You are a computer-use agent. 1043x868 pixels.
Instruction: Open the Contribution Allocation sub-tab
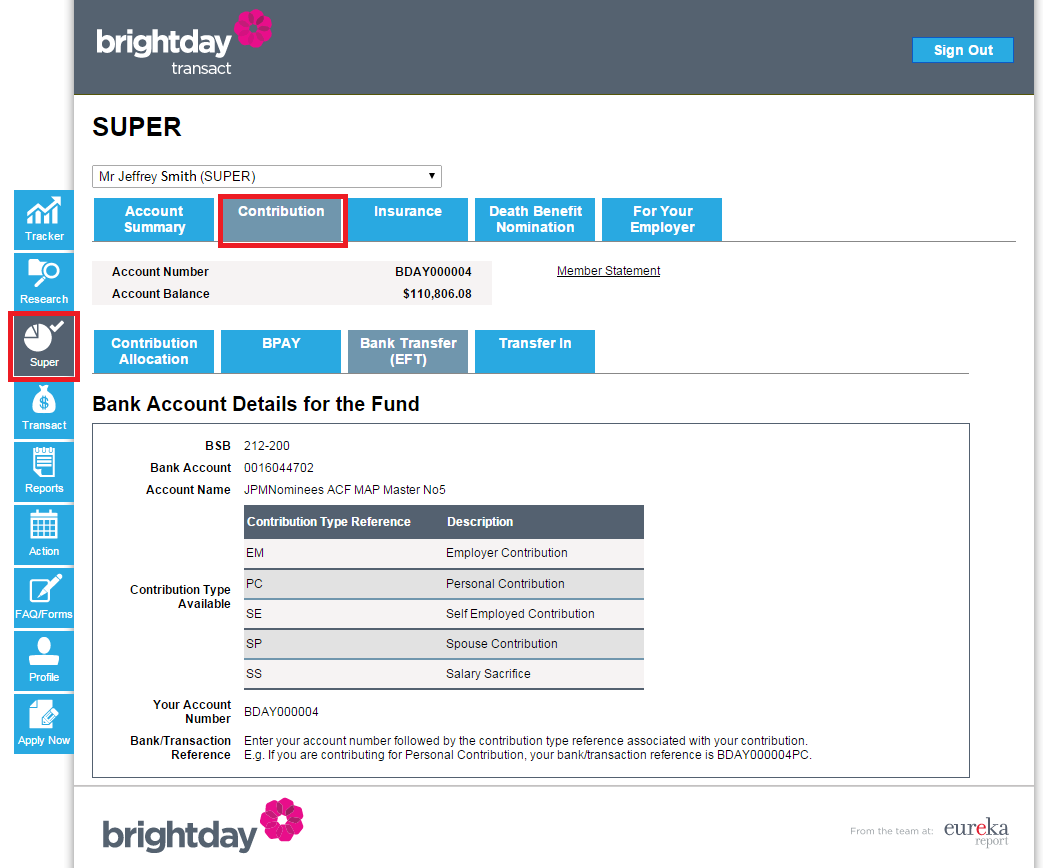(x=154, y=351)
